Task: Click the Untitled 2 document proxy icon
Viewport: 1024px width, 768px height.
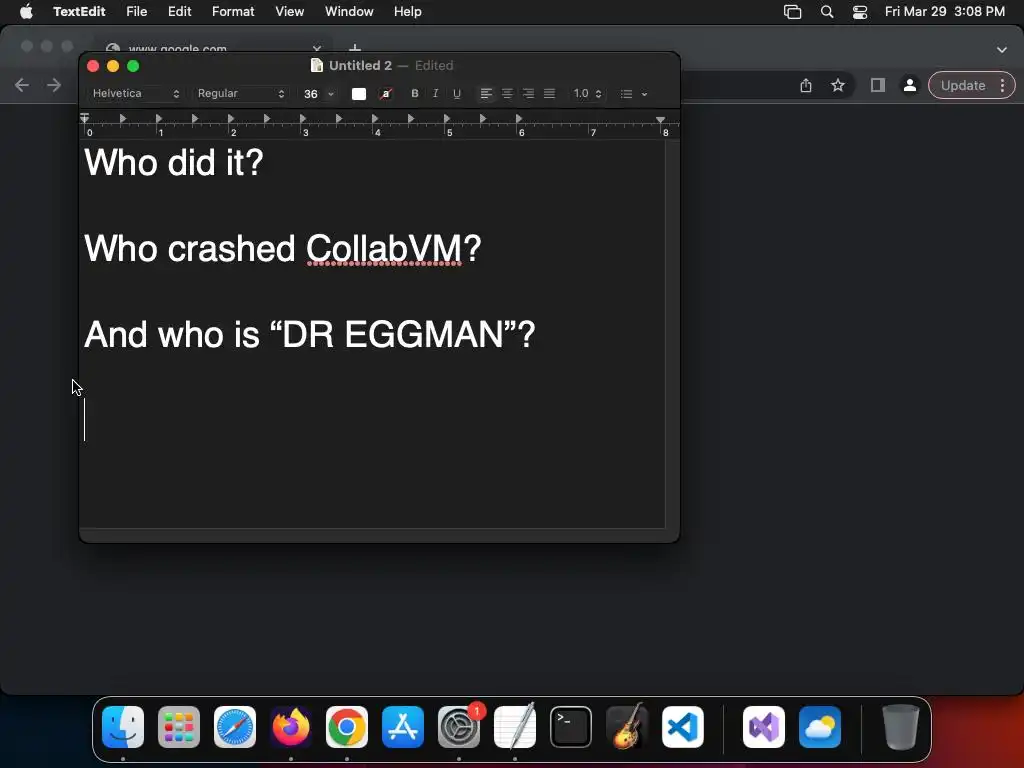Action: [317, 65]
